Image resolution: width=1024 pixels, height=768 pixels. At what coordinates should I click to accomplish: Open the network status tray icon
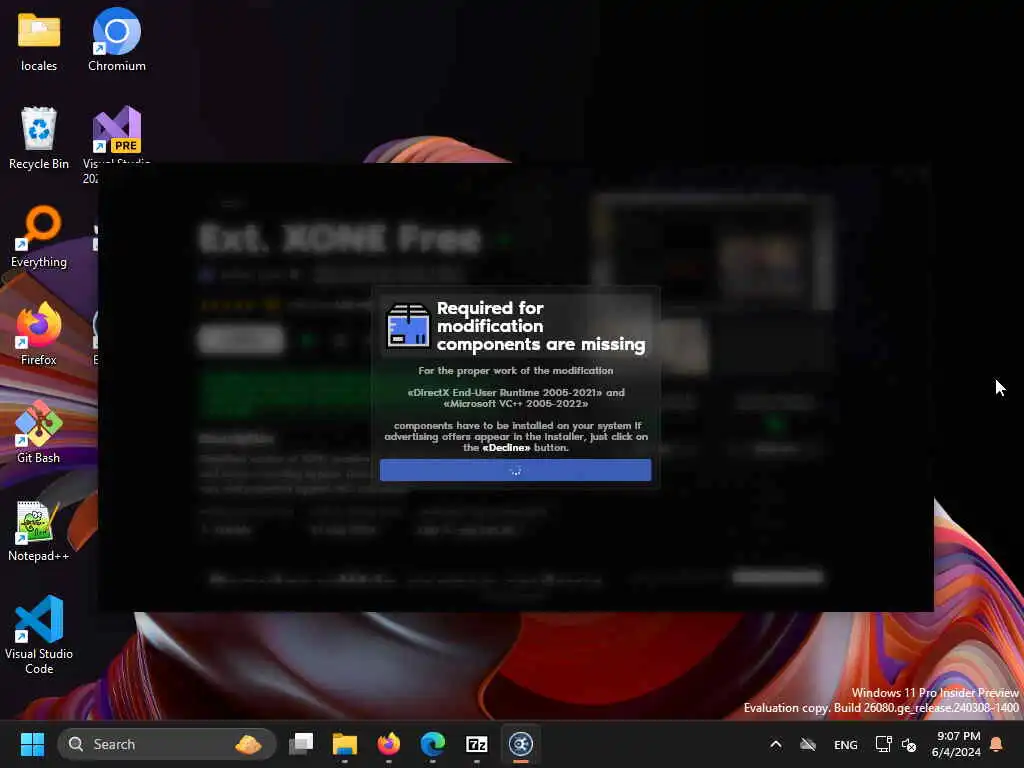click(x=883, y=744)
